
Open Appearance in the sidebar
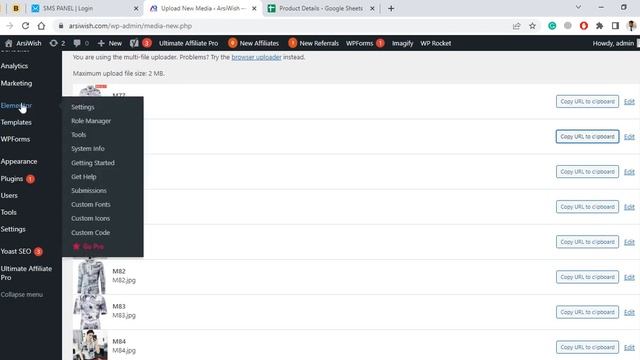[19, 161]
